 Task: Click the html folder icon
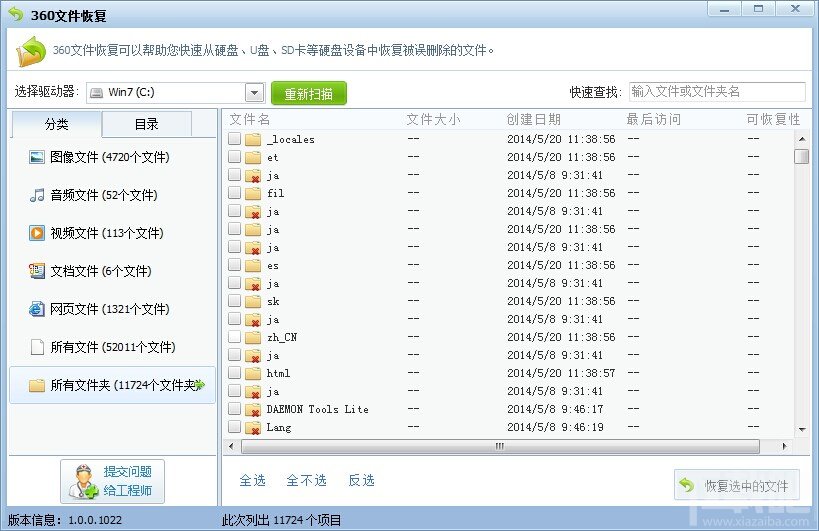tap(253, 373)
